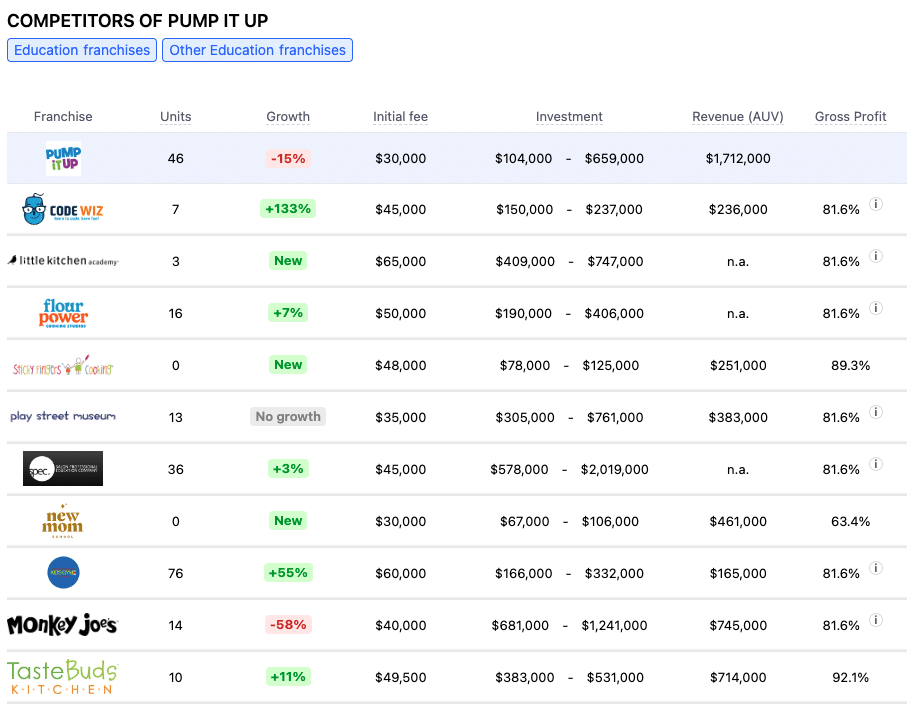Sort table by Gross Profit column
This screenshot has height=723, width=913.
click(851, 116)
